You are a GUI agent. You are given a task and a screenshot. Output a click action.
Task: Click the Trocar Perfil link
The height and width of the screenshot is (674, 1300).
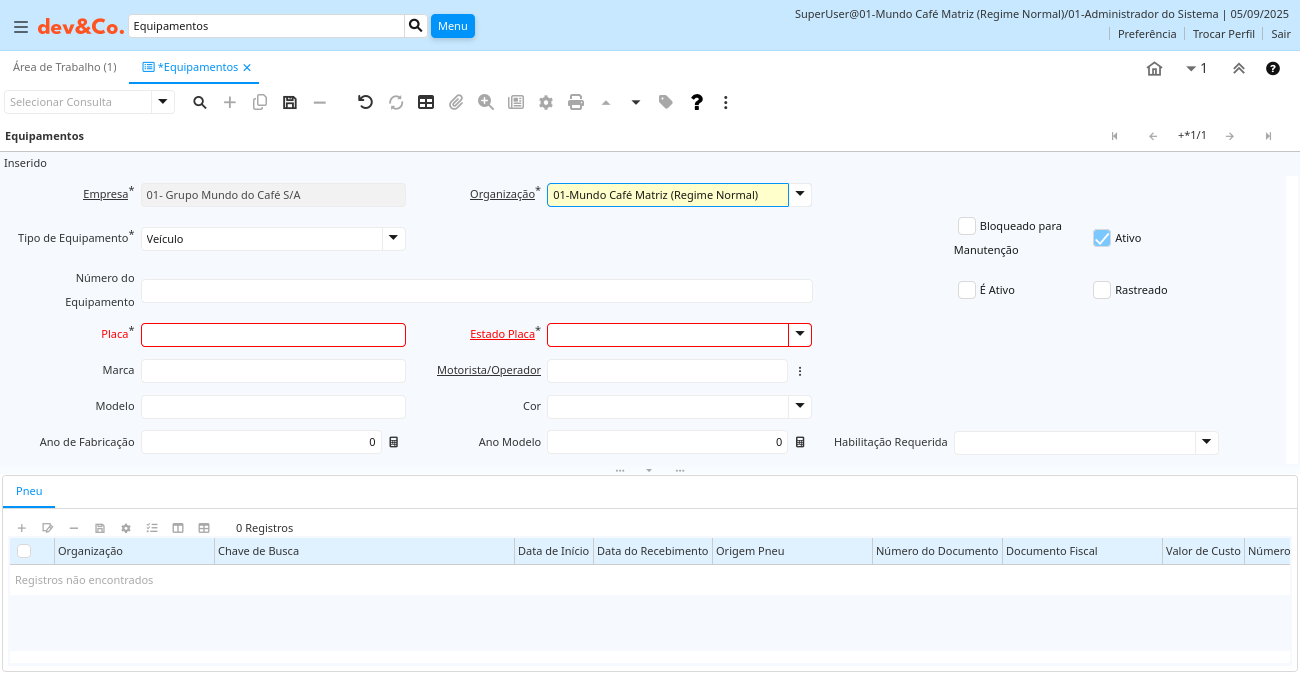coord(1223,34)
